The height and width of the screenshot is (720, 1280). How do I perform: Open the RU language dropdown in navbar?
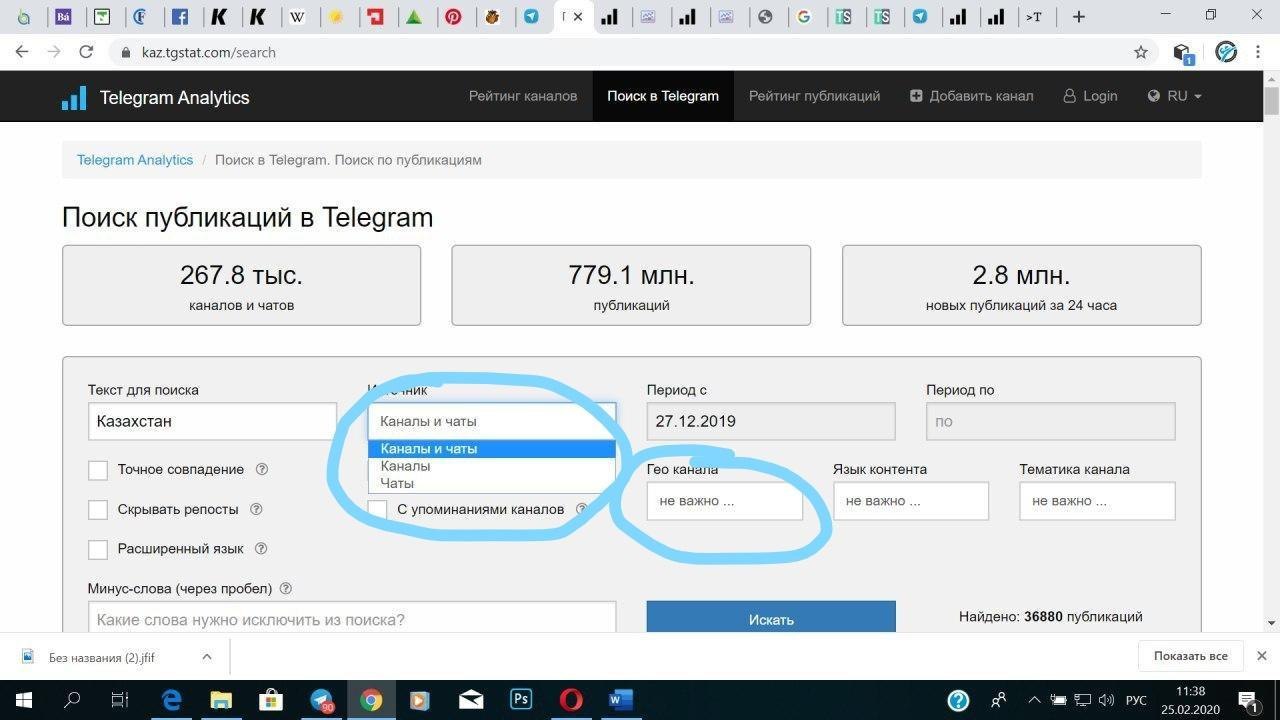(1174, 96)
